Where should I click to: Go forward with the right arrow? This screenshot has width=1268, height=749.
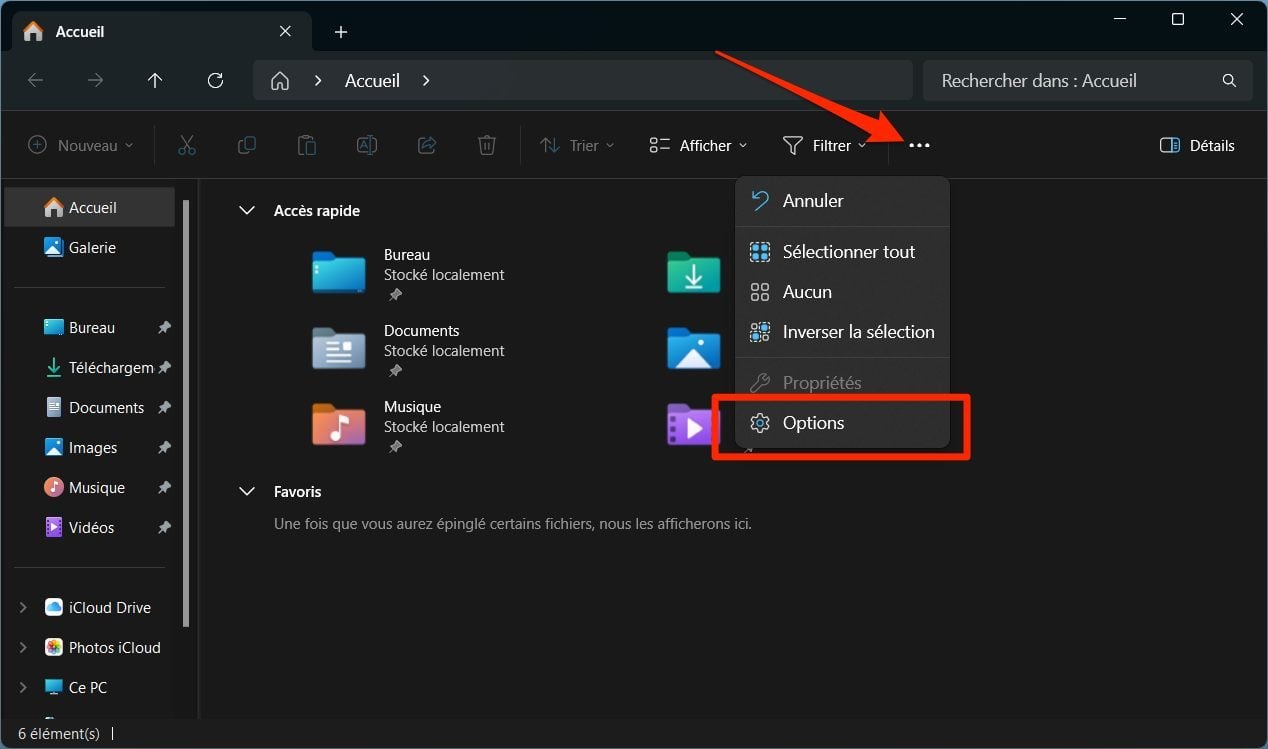point(96,81)
